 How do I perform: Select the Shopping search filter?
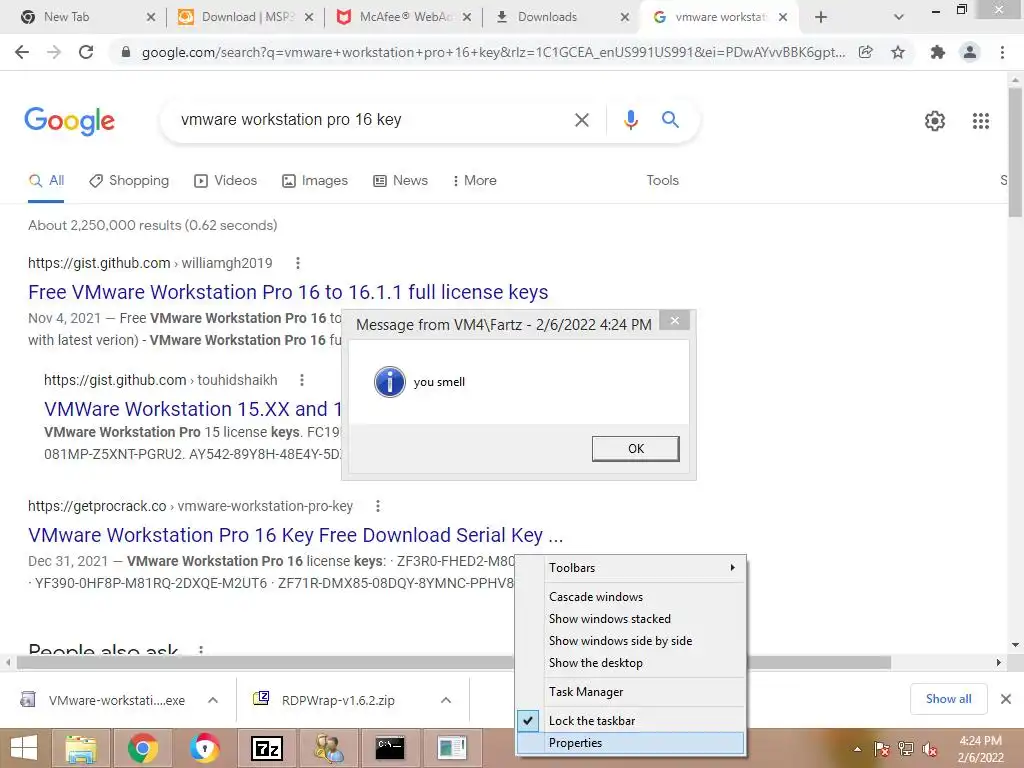click(x=129, y=181)
